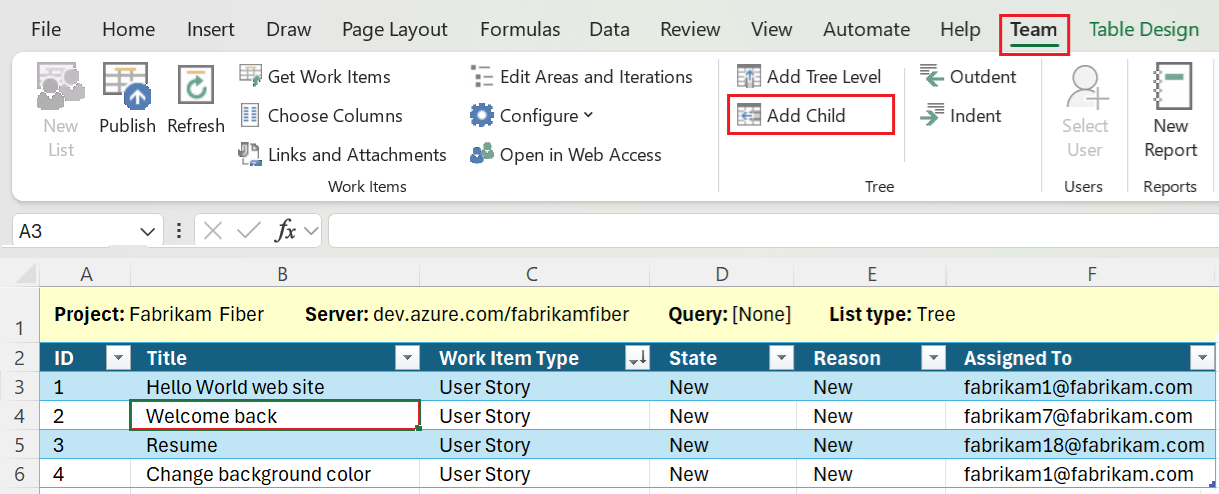
Task: Open the State column filter dropdown
Action: 781,358
